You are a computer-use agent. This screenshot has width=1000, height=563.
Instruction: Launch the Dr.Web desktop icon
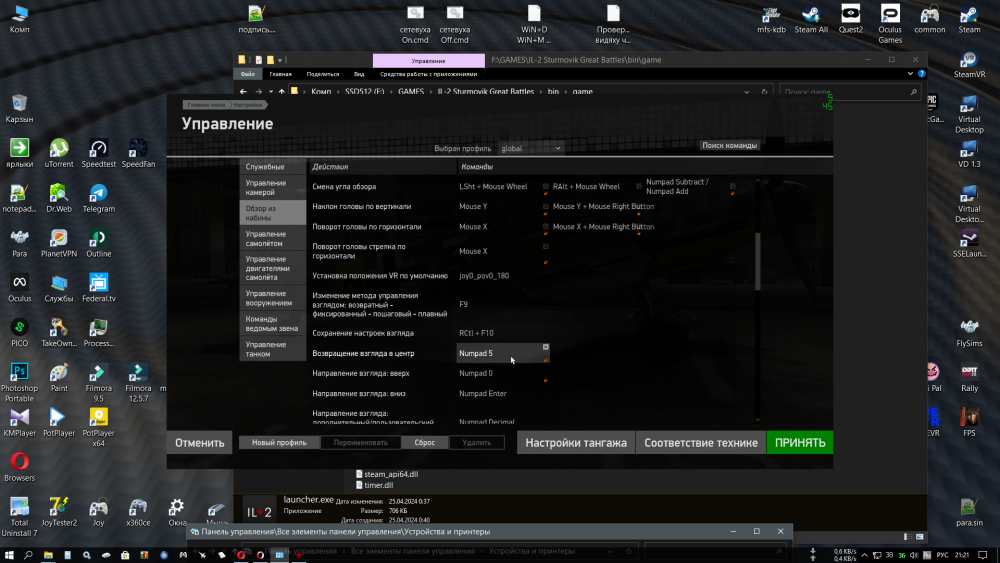tap(59, 198)
